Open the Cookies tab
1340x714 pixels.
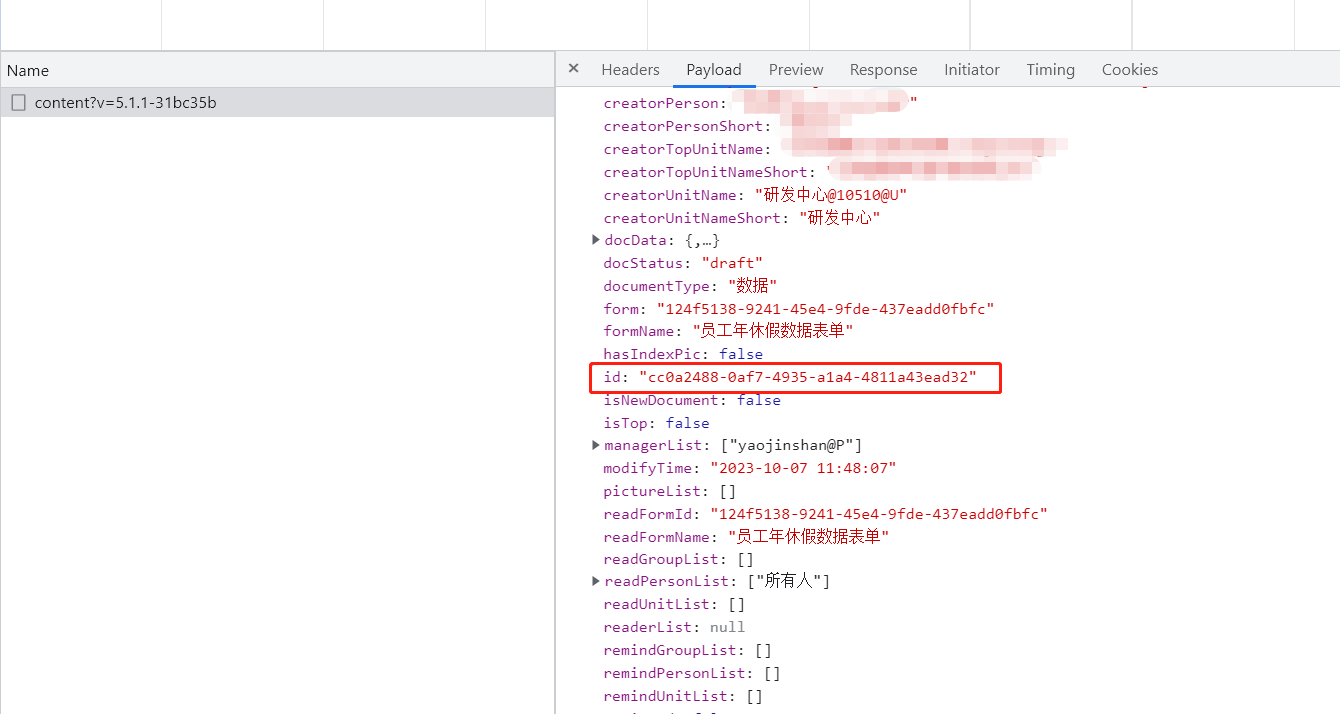click(1130, 70)
